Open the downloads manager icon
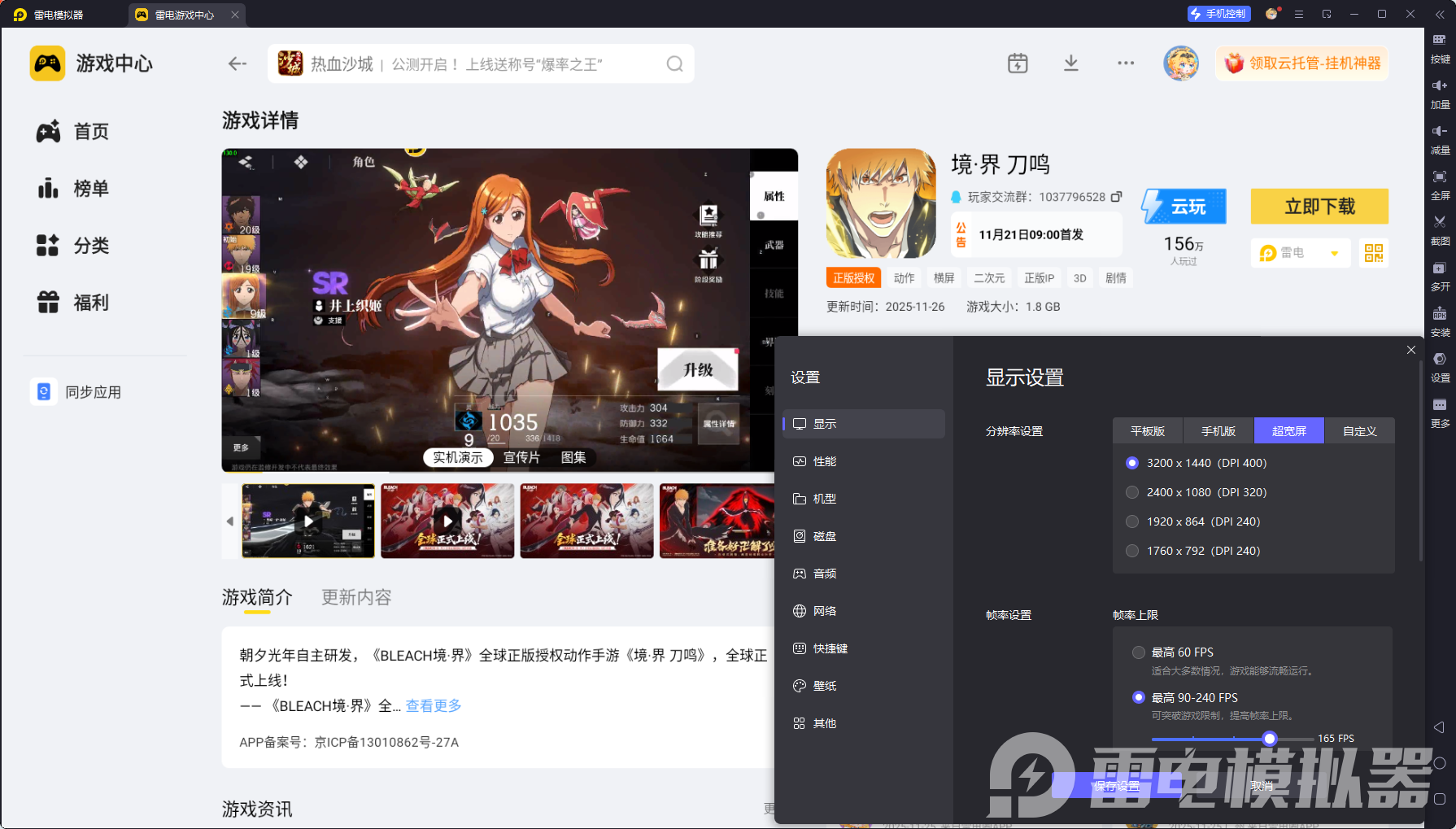1456x829 pixels. pos(1071,63)
